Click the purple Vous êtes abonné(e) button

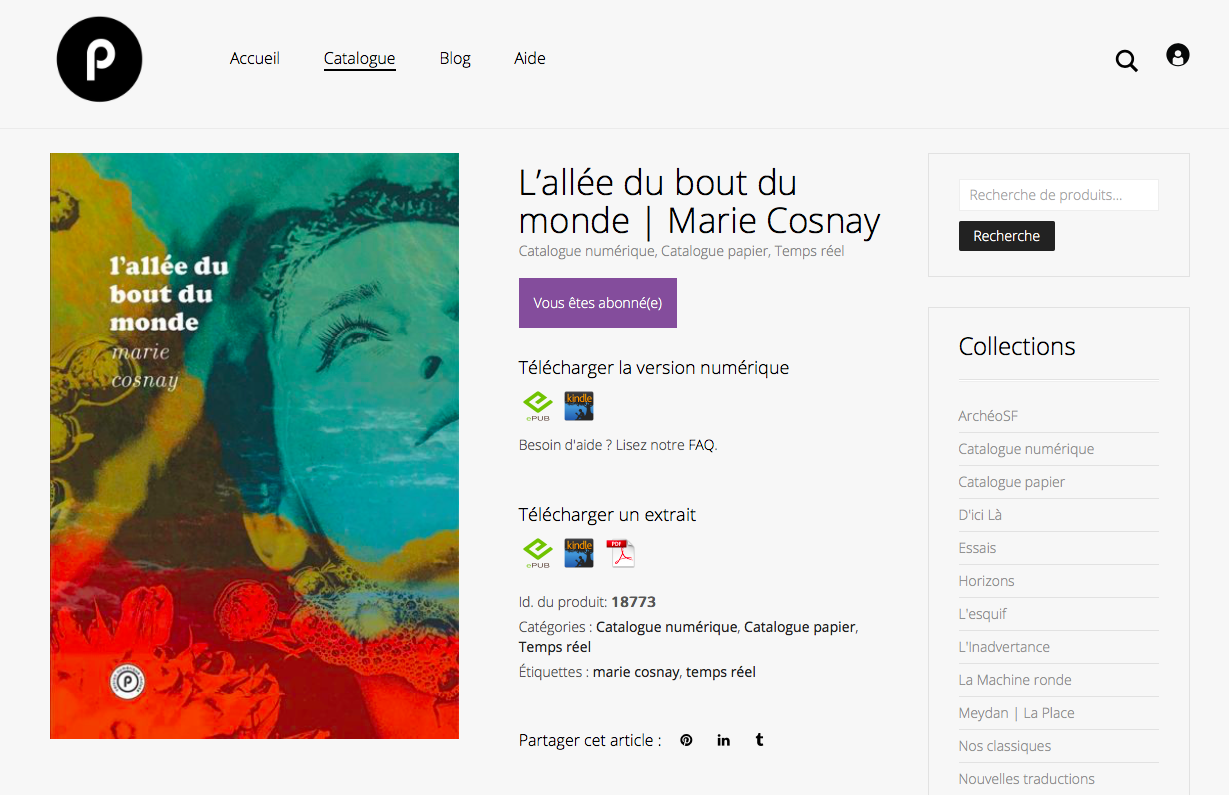pos(598,303)
